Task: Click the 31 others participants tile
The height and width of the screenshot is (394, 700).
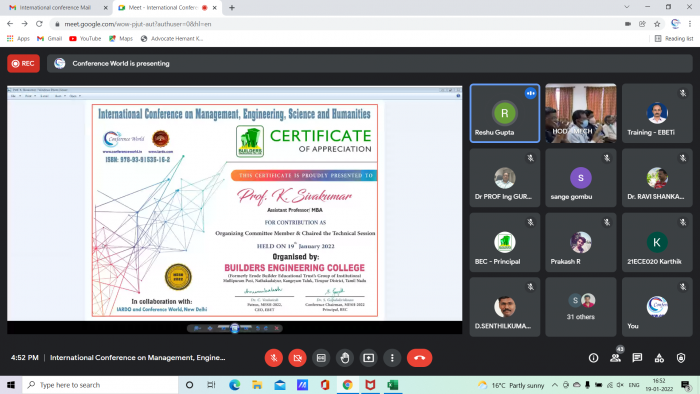Action: [x=580, y=307]
